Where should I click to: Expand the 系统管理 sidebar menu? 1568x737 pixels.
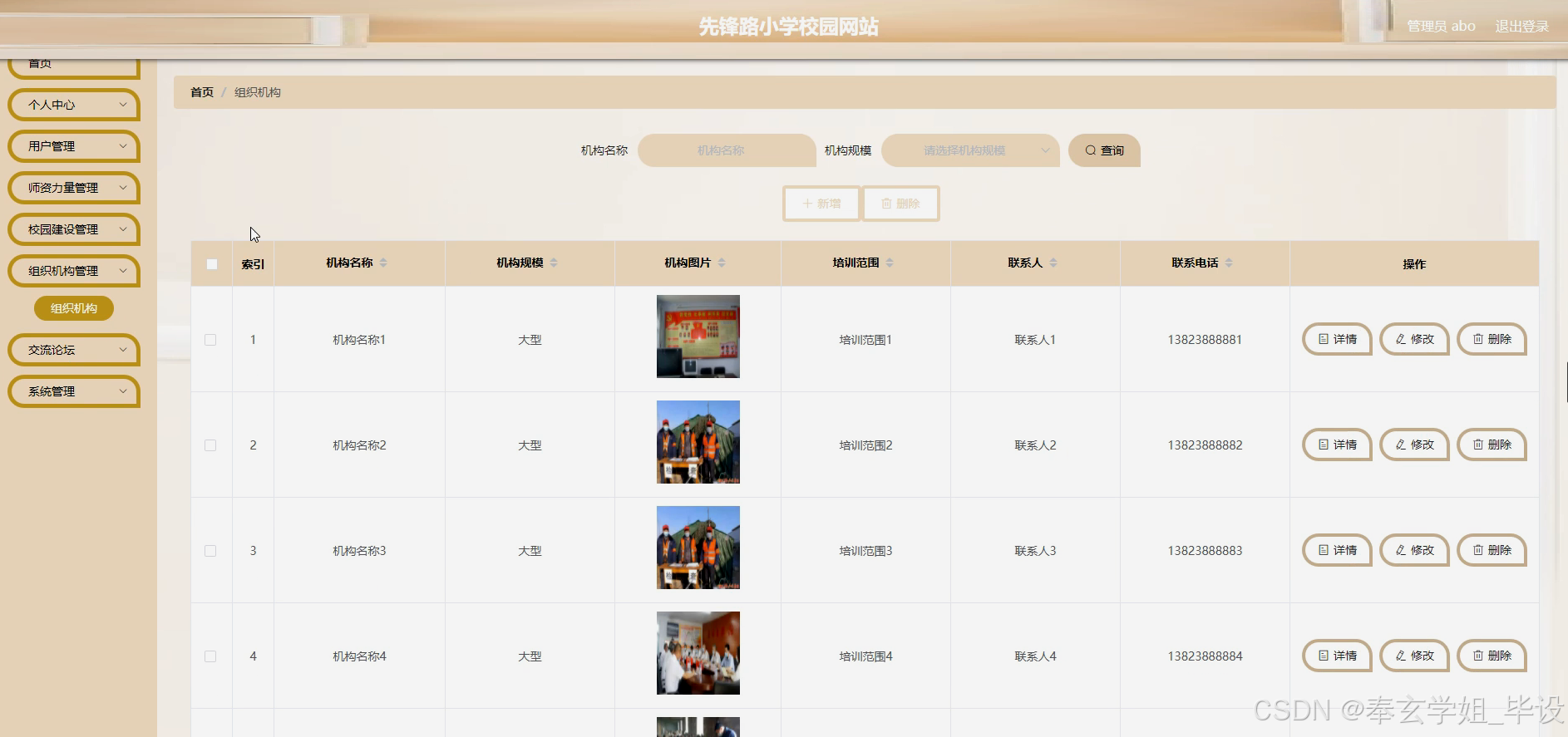[74, 391]
